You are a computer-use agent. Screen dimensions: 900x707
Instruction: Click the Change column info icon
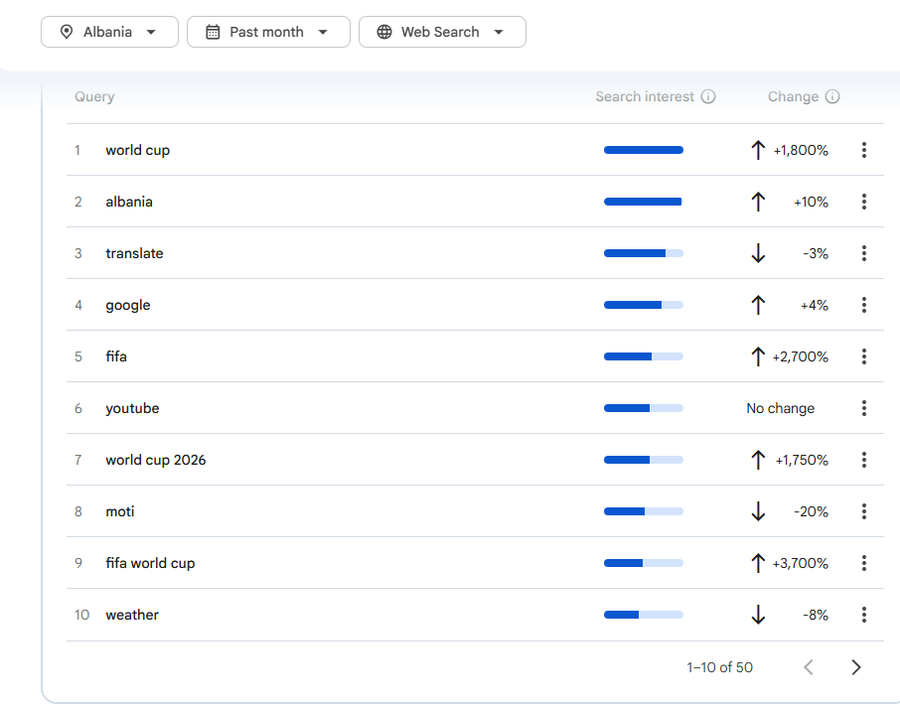(832, 96)
